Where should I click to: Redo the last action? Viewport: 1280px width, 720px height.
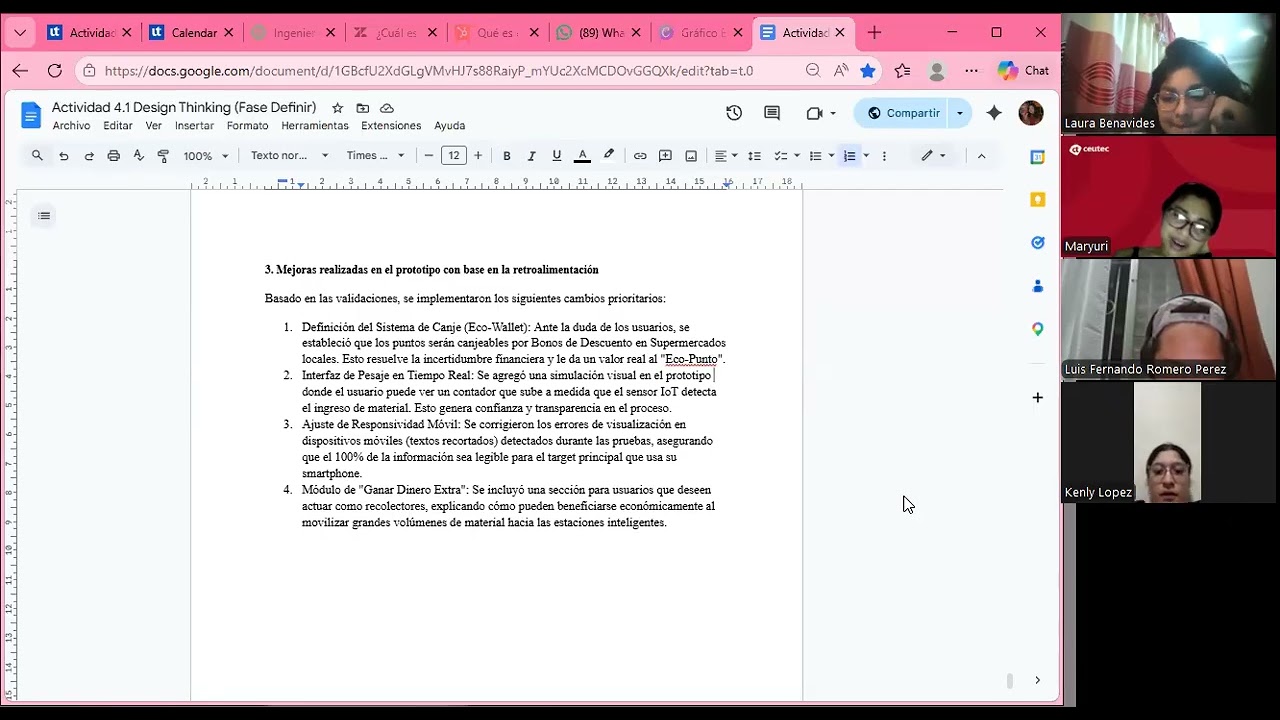pos(89,156)
